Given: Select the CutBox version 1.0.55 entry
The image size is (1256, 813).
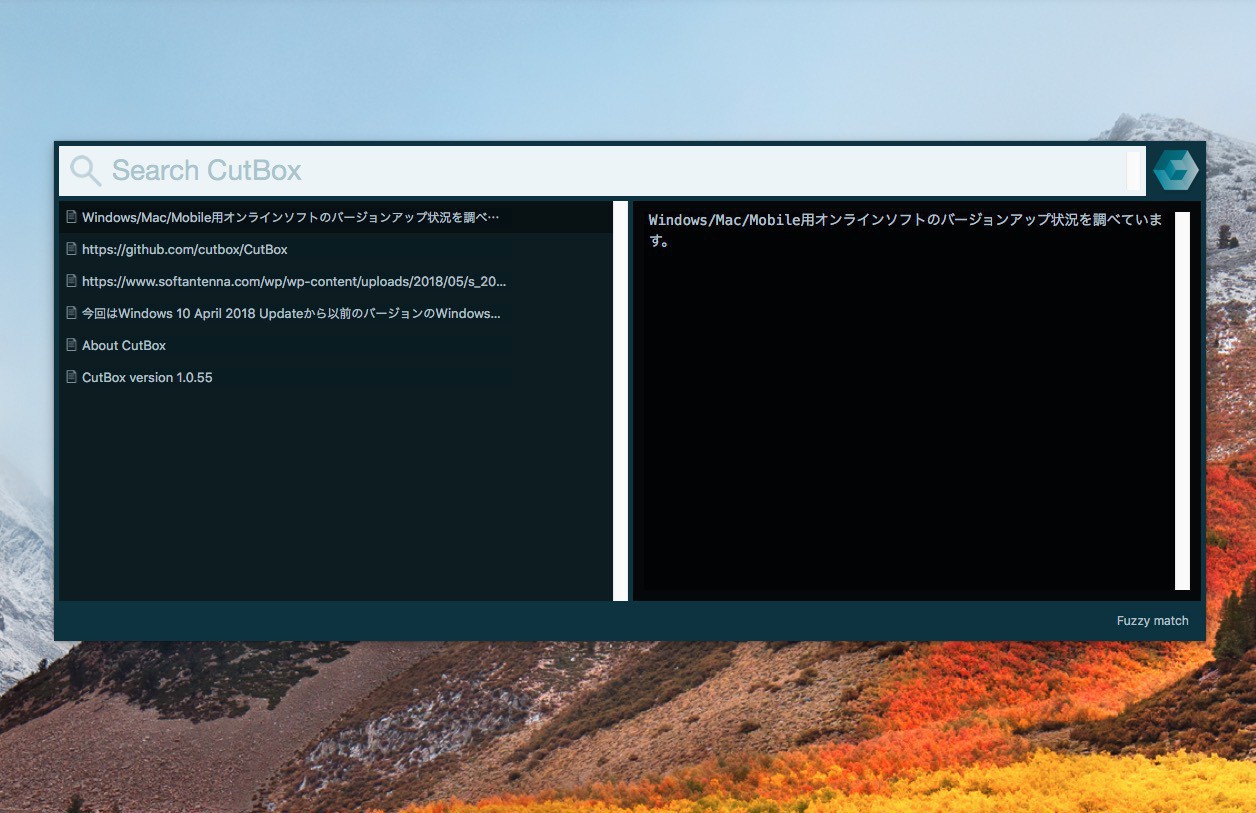Looking at the screenshot, I should click(336, 377).
